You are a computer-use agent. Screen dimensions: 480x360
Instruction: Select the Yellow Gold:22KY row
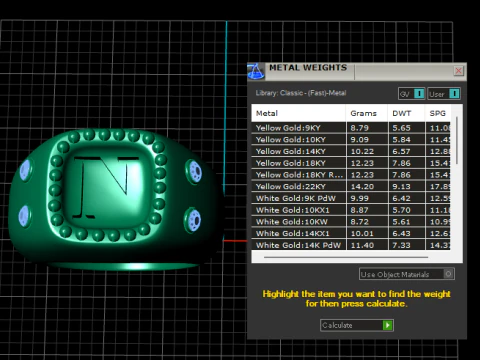[351, 186]
